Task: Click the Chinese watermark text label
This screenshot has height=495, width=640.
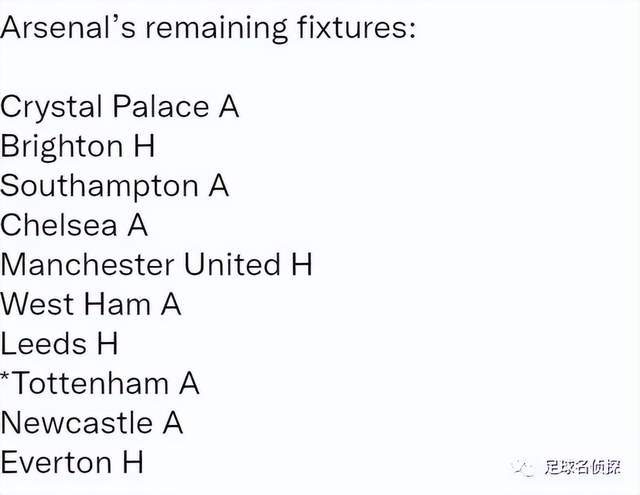Action: [x=582, y=467]
